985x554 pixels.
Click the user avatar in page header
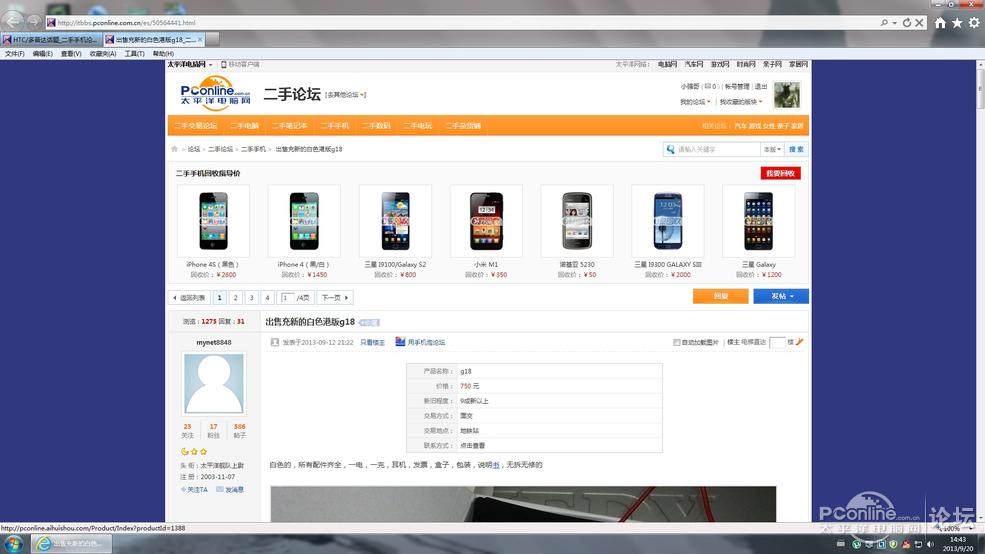(x=786, y=95)
